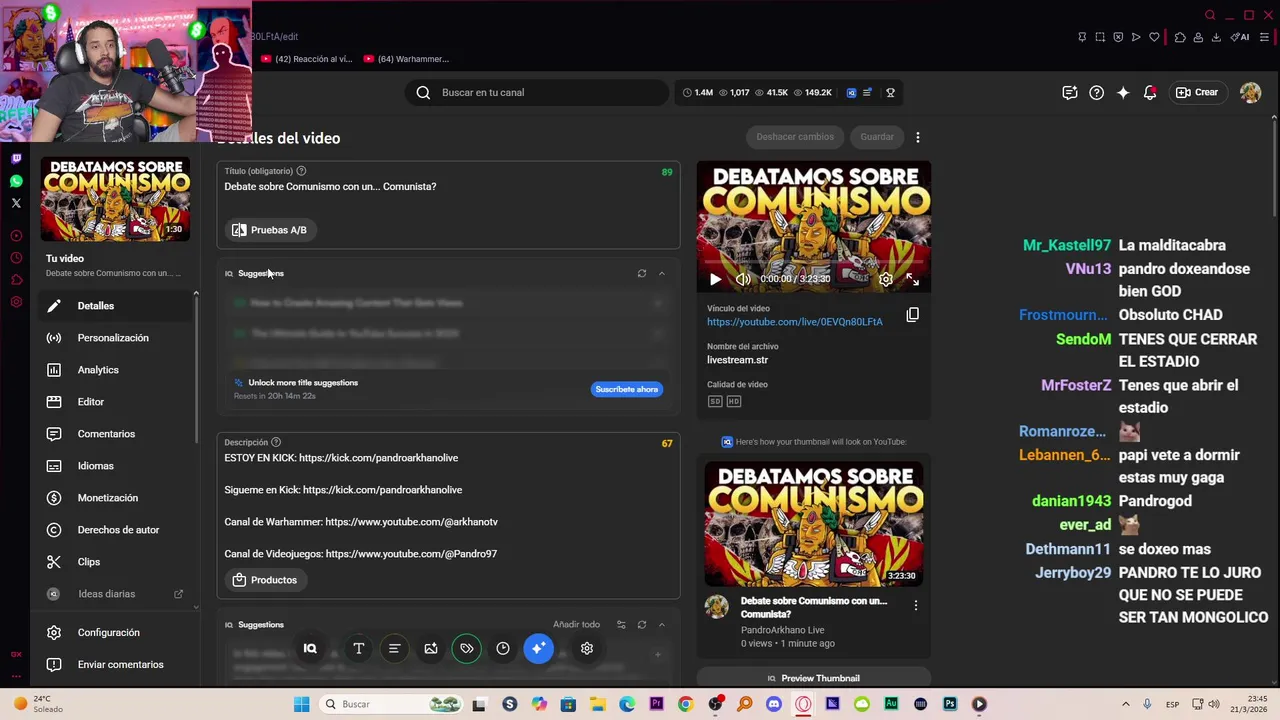1280x720 pixels.
Task: Open the account avatar menu
Action: coord(1250,92)
